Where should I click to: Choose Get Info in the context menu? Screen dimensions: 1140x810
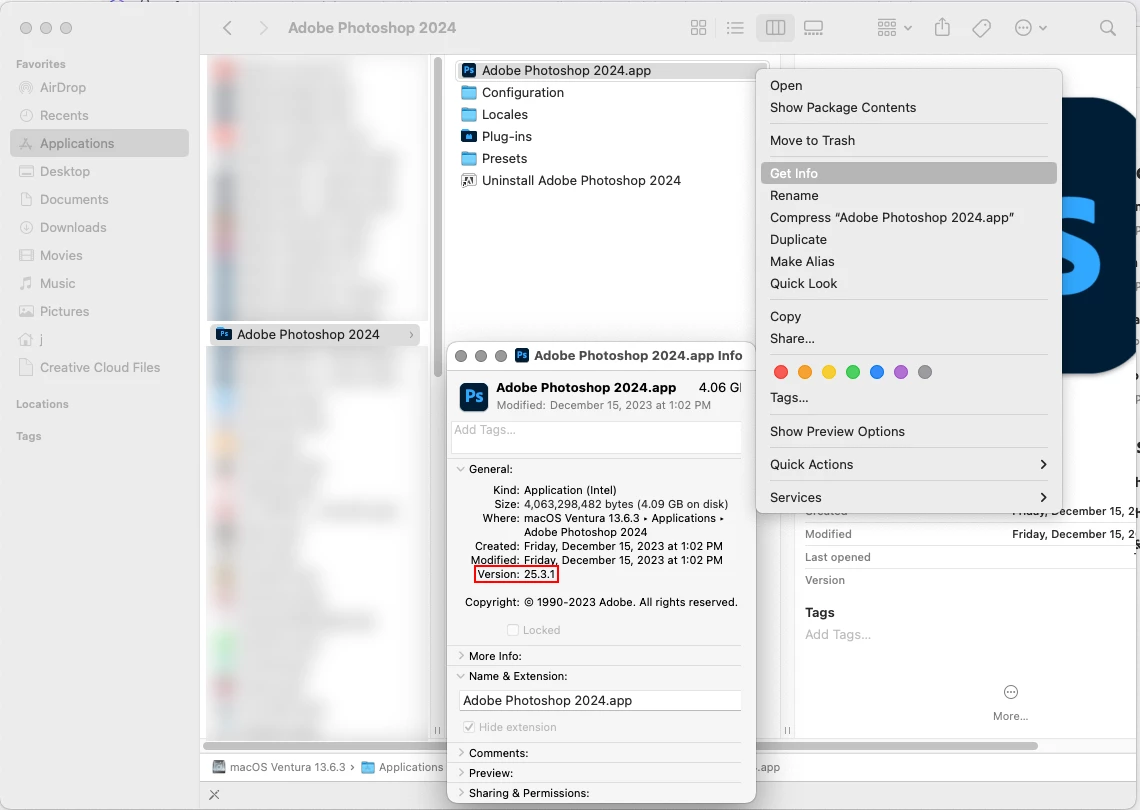coord(909,173)
